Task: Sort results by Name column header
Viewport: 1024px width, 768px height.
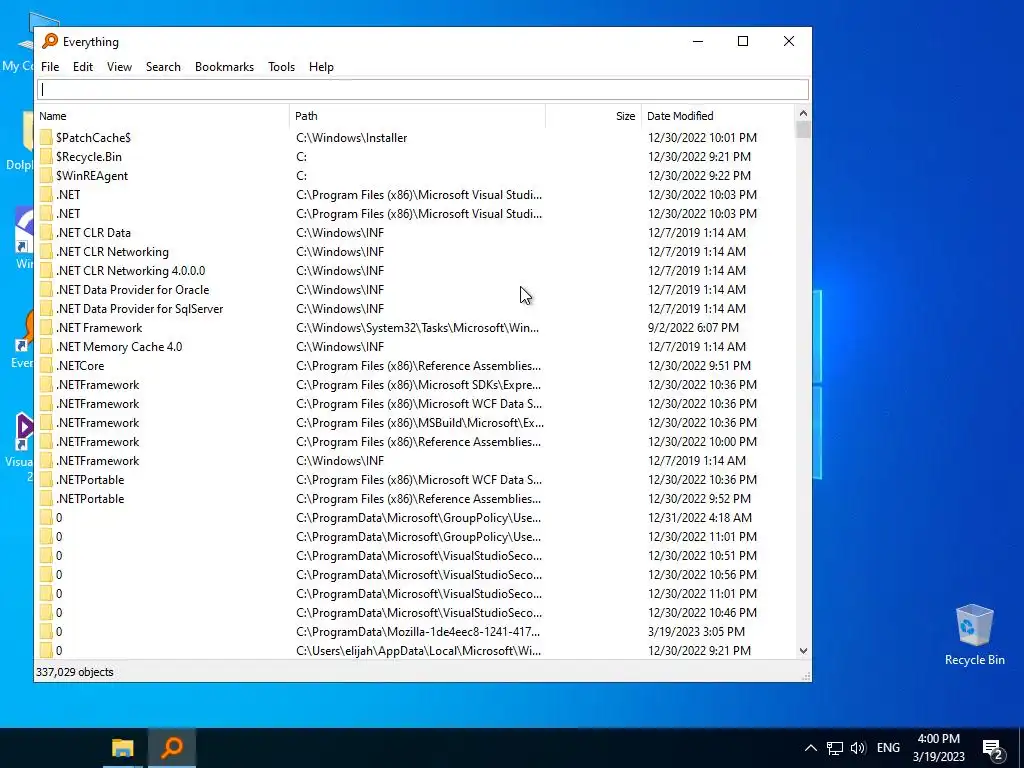Action: coord(163,116)
